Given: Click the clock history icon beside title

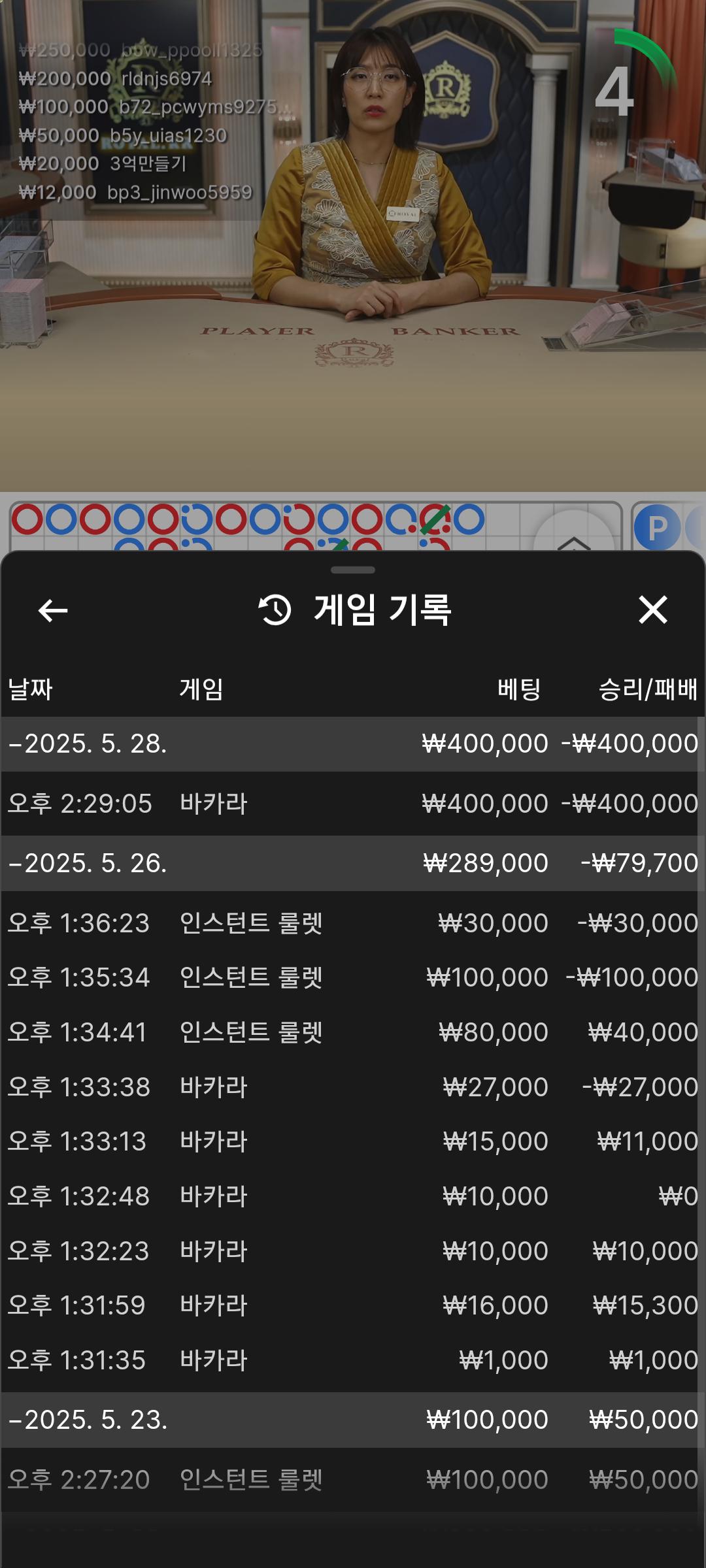Looking at the screenshot, I should tap(275, 610).
